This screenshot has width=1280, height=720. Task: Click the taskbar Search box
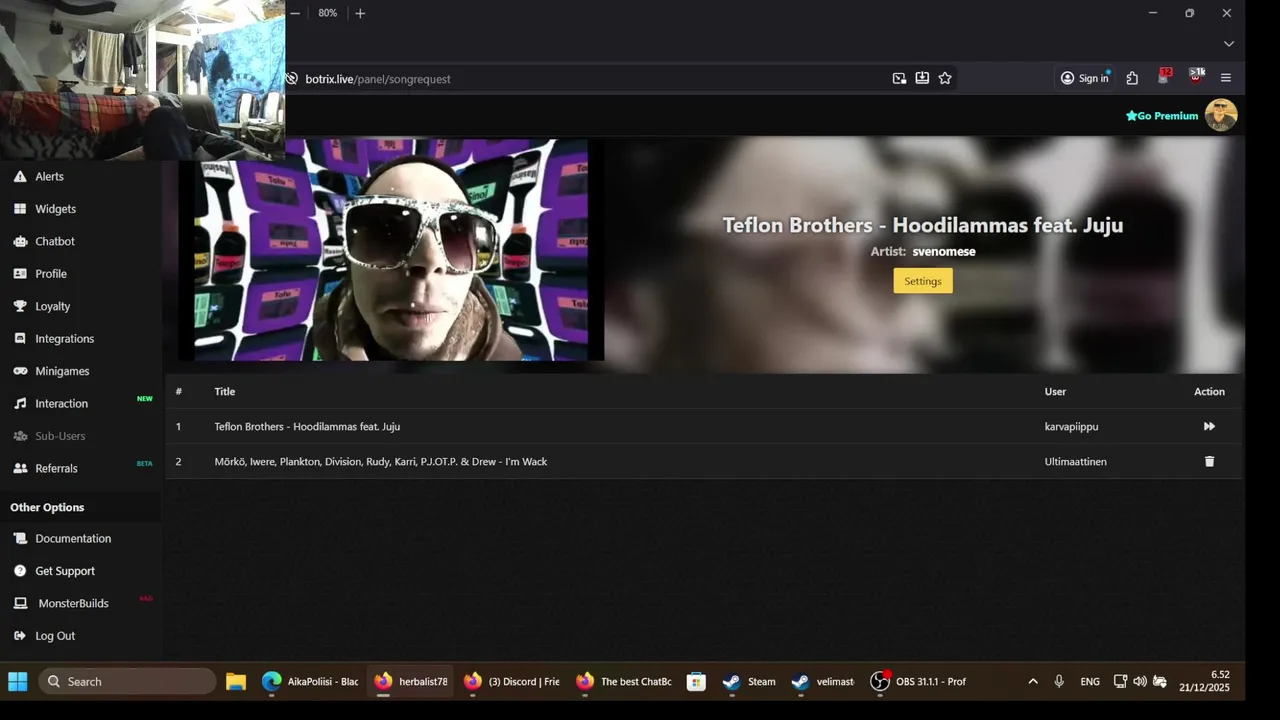[127, 682]
